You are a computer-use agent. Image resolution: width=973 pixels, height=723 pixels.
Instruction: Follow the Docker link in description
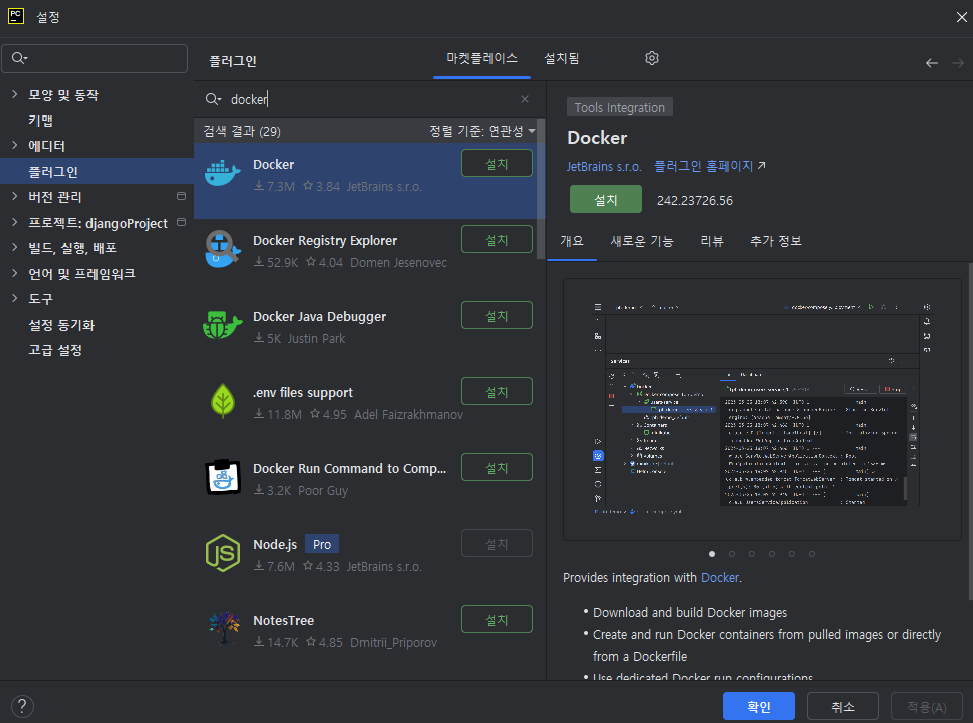tap(719, 578)
